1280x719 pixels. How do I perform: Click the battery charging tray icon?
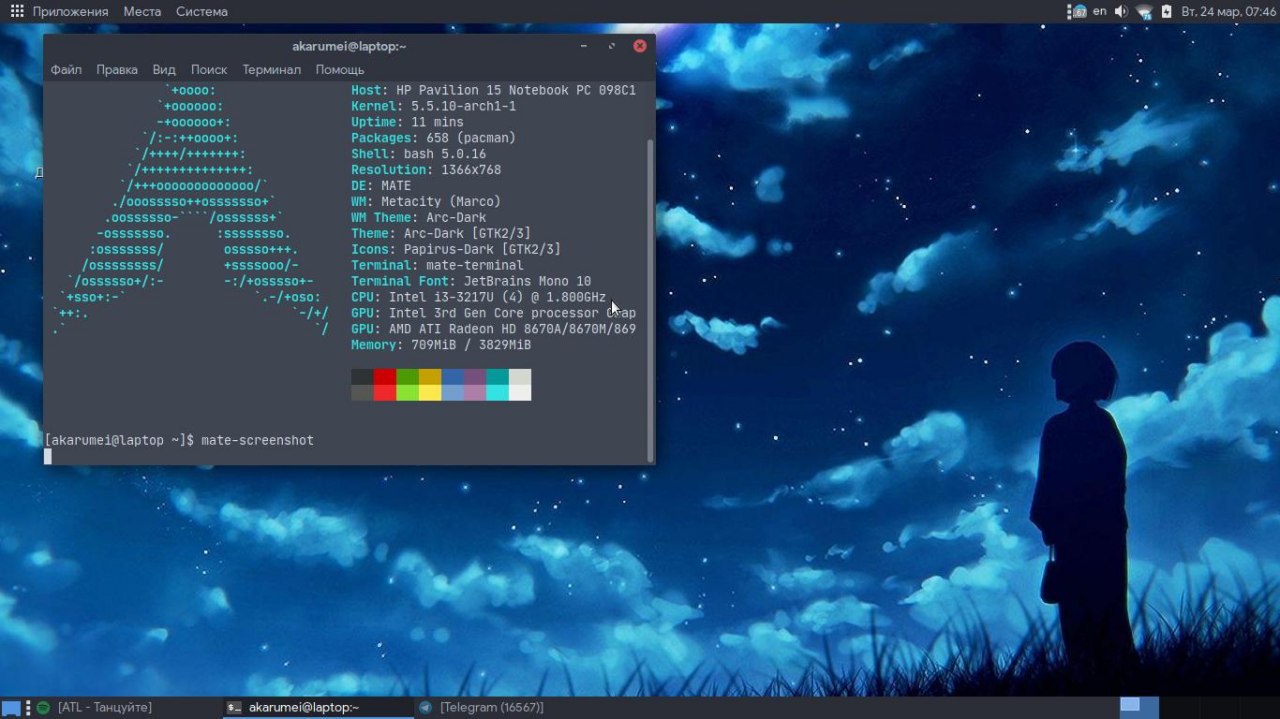pyautogui.click(x=1166, y=12)
